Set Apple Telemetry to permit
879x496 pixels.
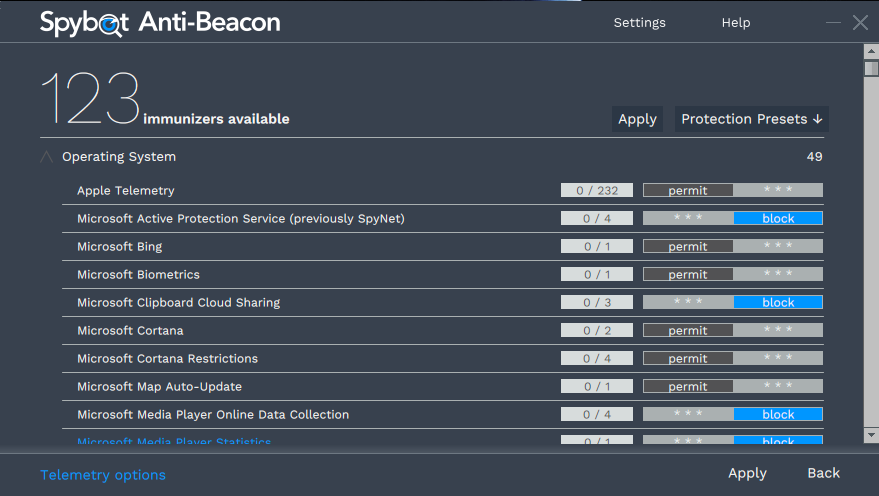(x=688, y=190)
